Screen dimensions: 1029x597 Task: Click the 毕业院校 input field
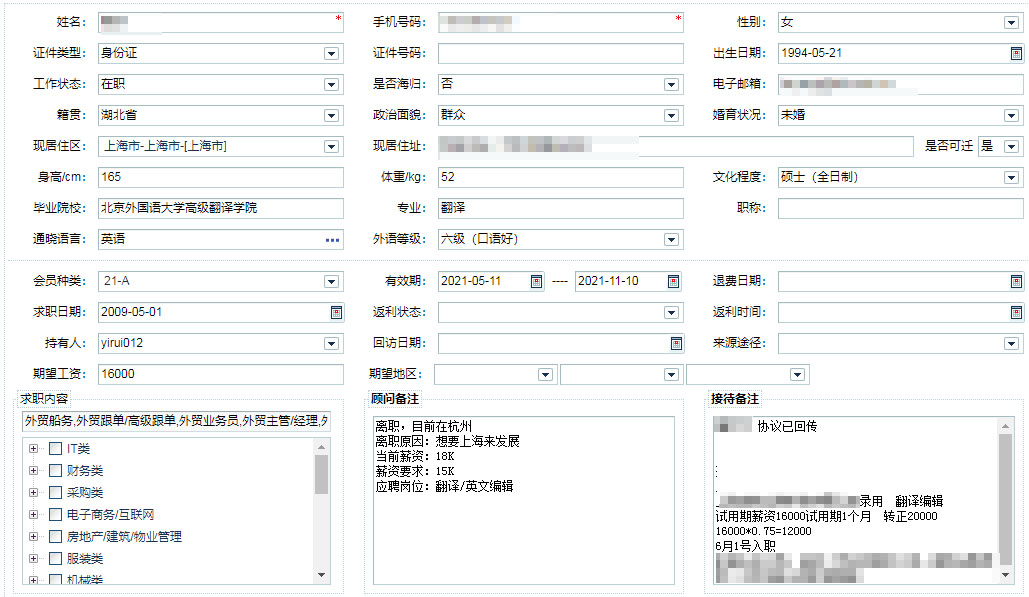[x=220, y=208]
